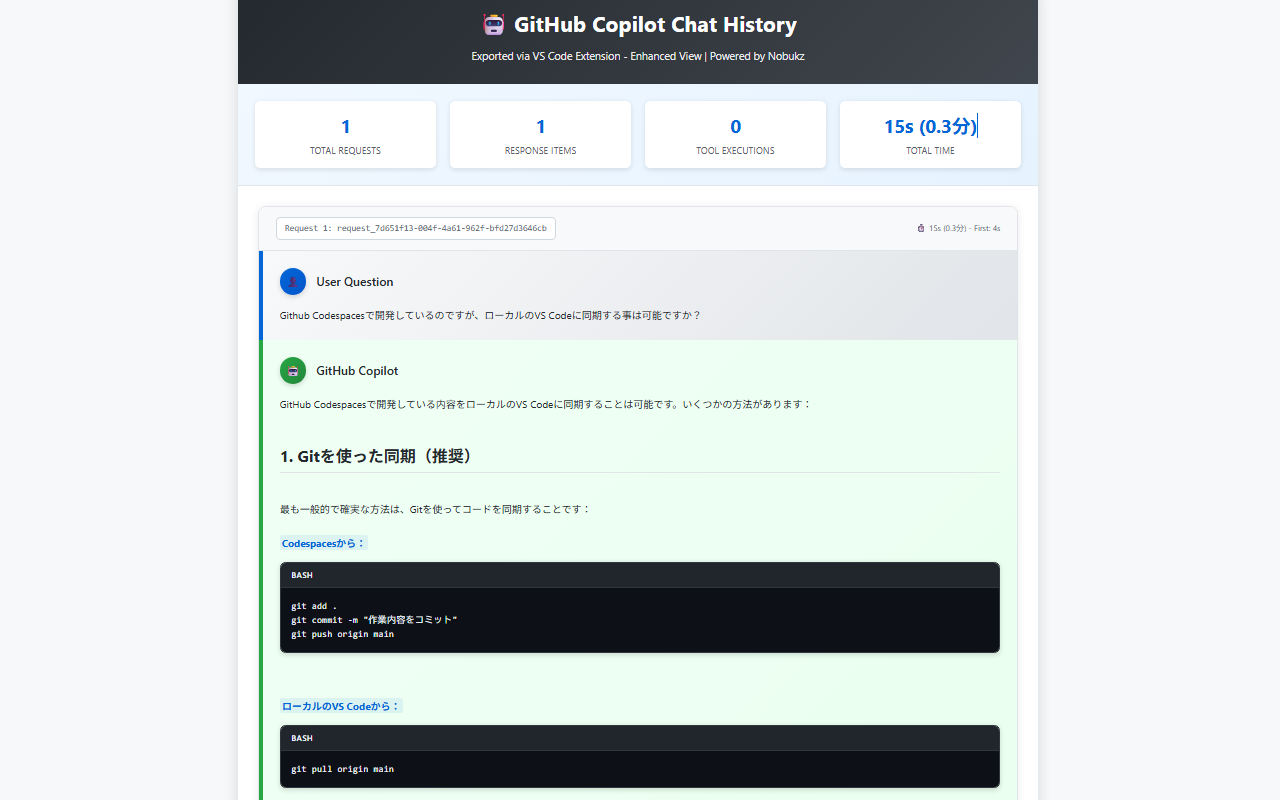Click the User Question heading

pos(355,282)
